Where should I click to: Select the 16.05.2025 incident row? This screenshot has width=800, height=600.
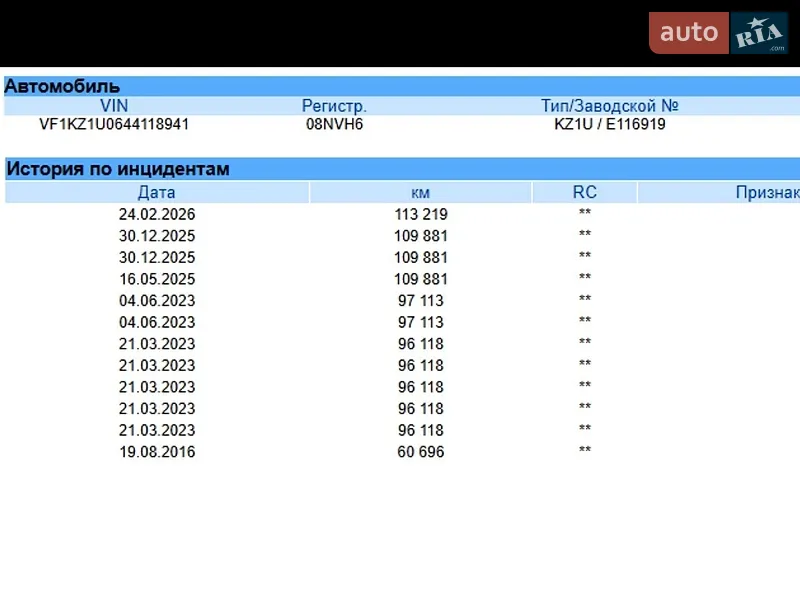tap(403, 279)
